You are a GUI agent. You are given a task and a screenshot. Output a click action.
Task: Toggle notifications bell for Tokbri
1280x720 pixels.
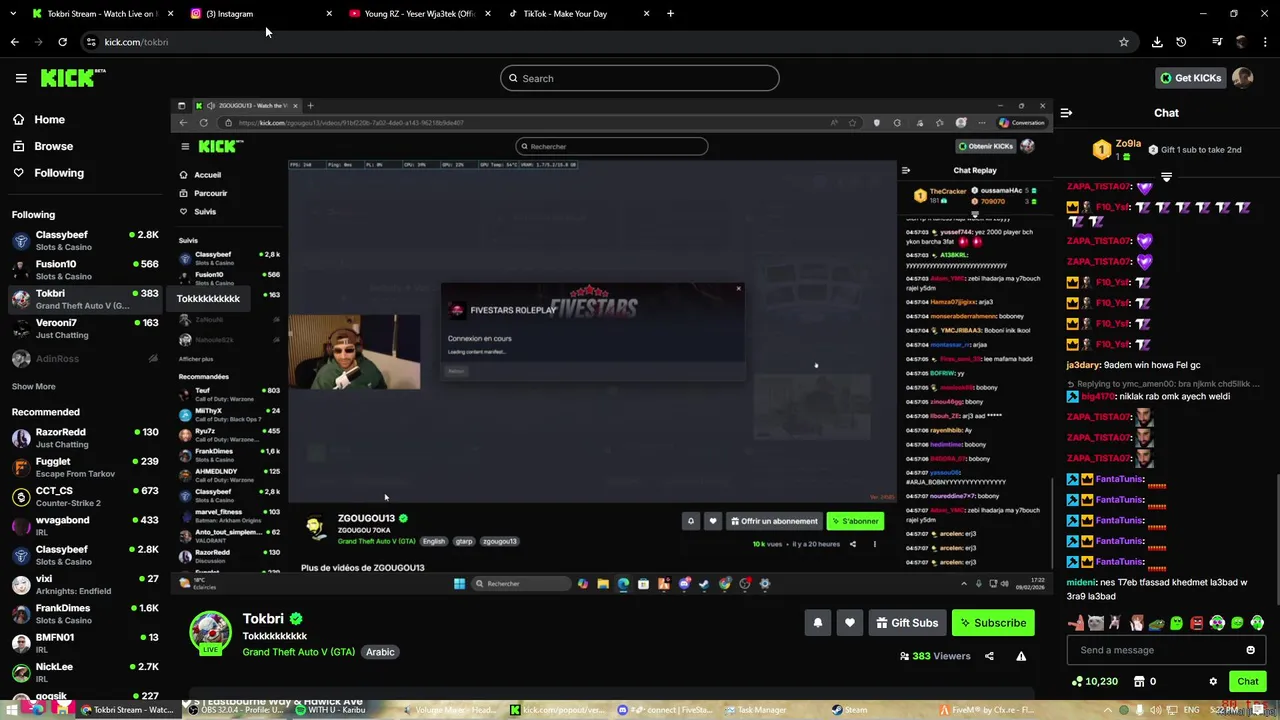pos(817,623)
